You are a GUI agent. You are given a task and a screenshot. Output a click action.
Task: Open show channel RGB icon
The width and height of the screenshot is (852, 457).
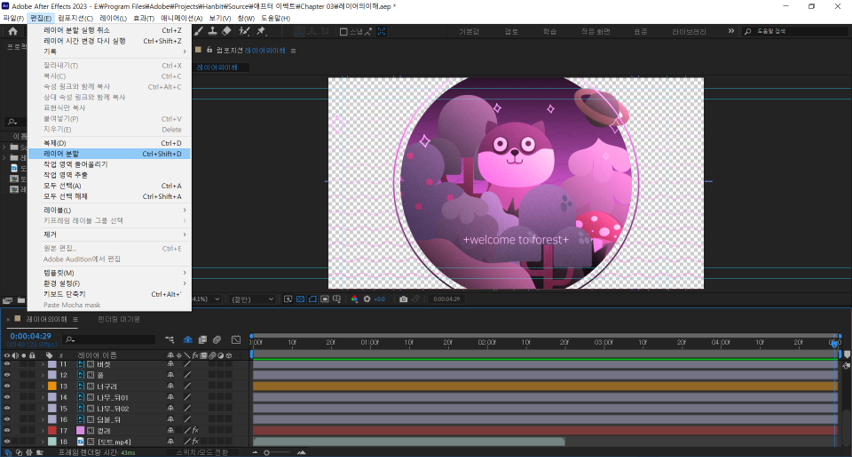click(x=354, y=299)
